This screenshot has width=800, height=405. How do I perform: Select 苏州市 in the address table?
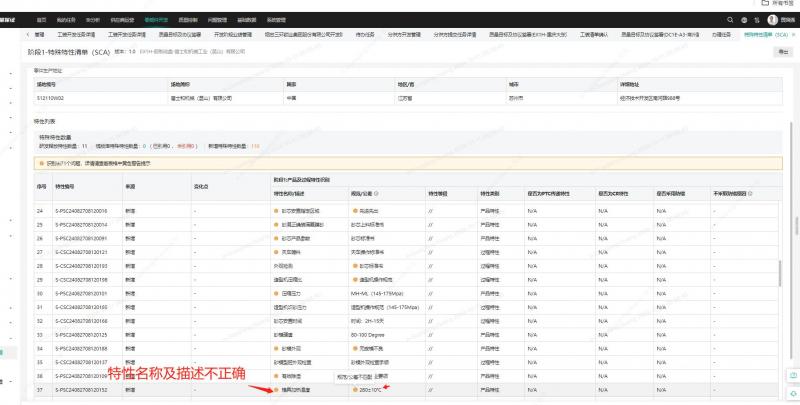coord(515,98)
